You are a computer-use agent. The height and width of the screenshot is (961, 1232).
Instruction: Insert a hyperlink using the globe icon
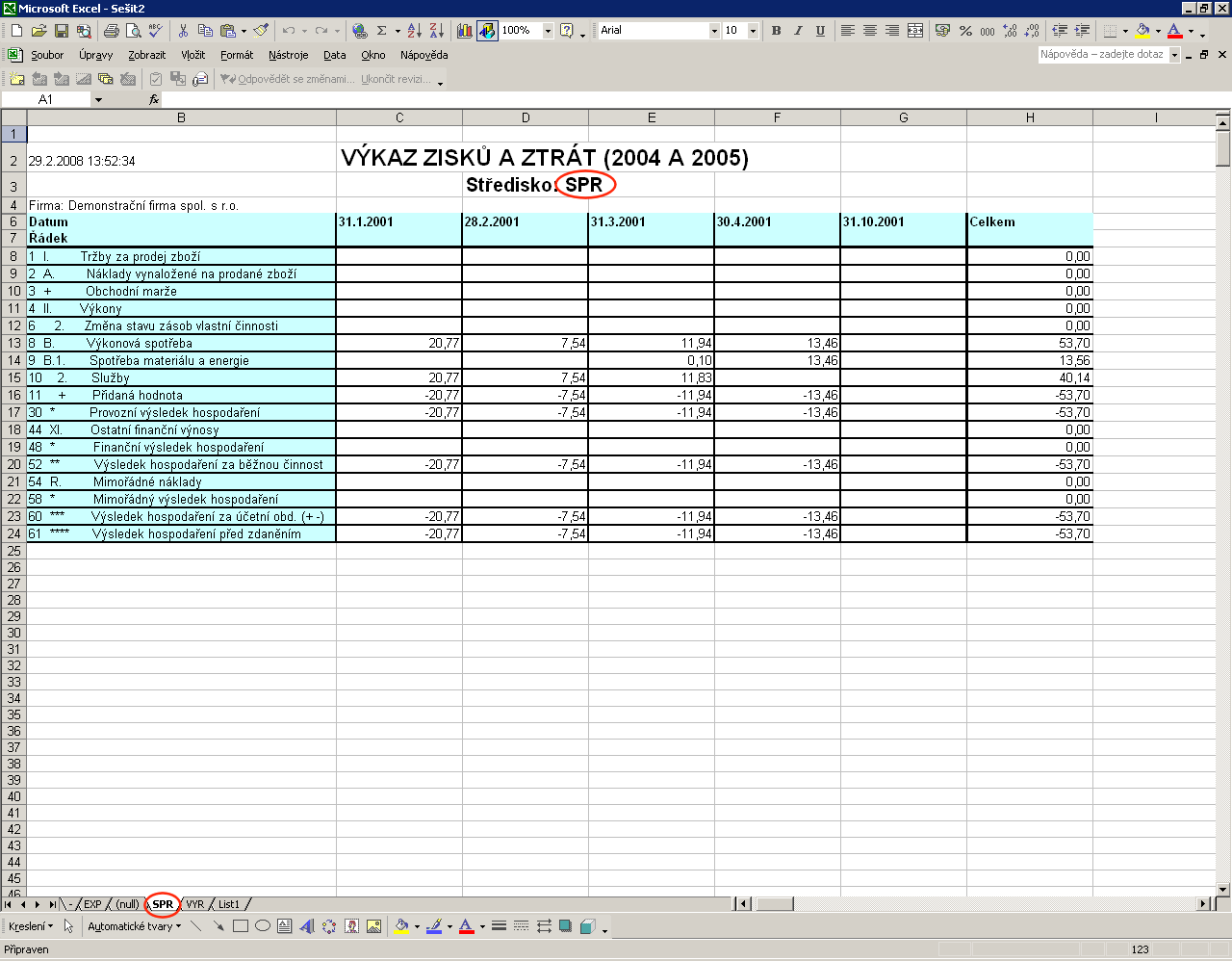tap(359, 31)
